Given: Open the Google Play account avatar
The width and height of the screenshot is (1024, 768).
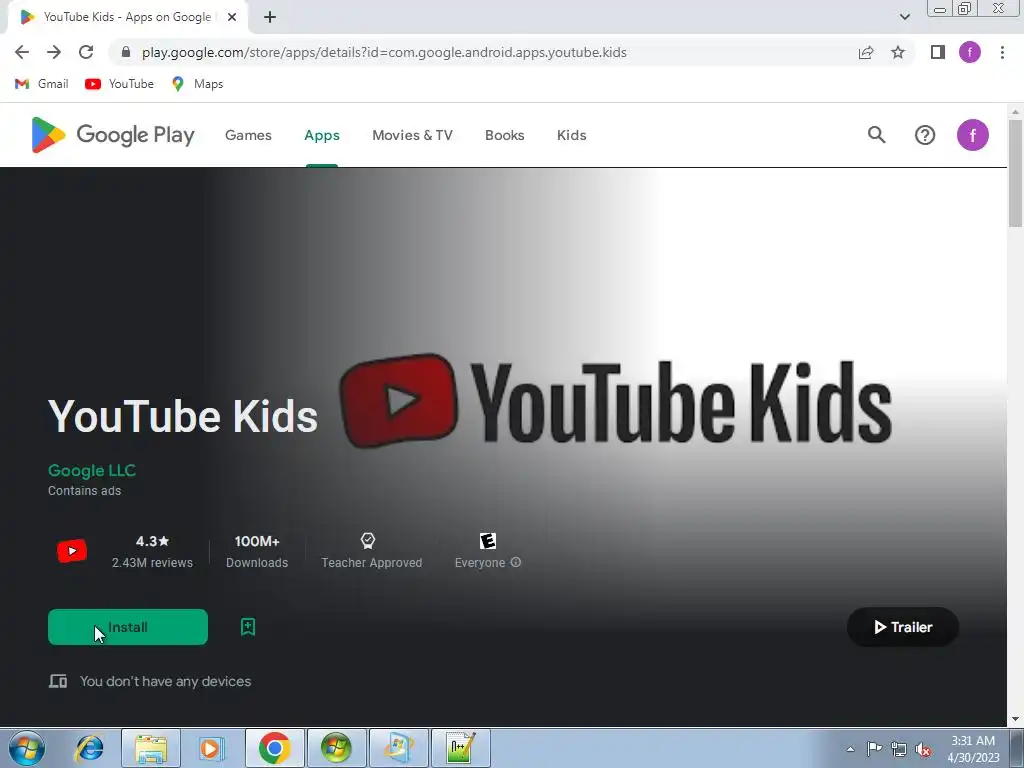Looking at the screenshot, I should [x=972, y=135].
